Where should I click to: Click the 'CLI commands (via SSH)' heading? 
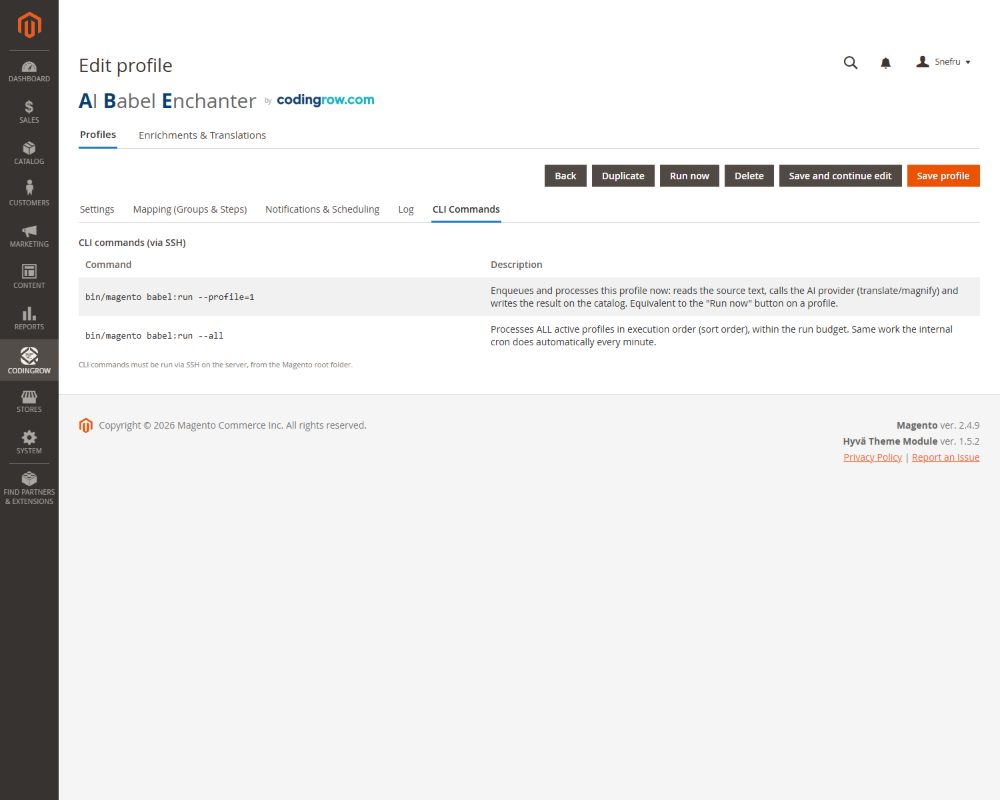(x=132, y=242)
